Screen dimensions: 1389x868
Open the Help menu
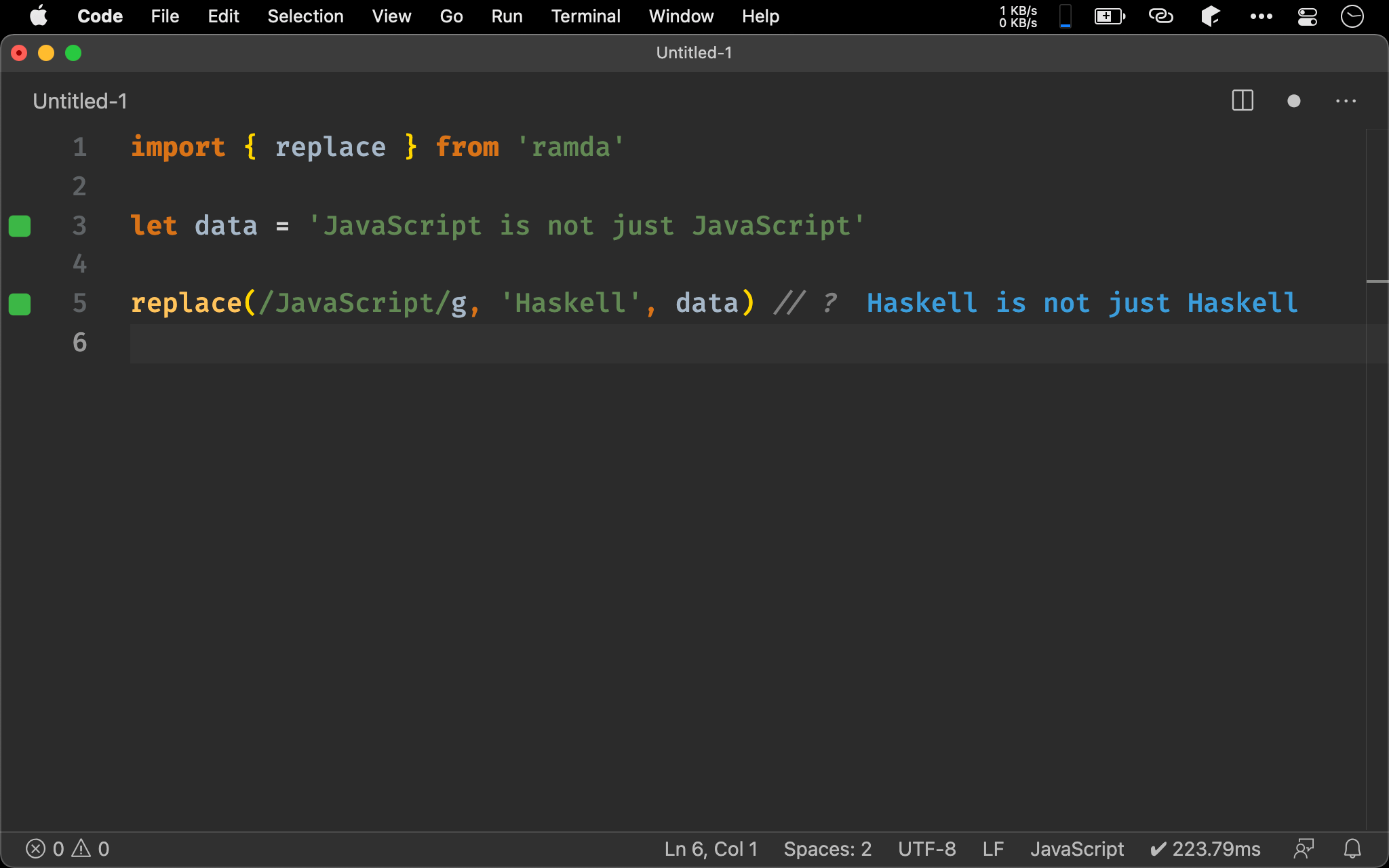[x=760, y=16]
